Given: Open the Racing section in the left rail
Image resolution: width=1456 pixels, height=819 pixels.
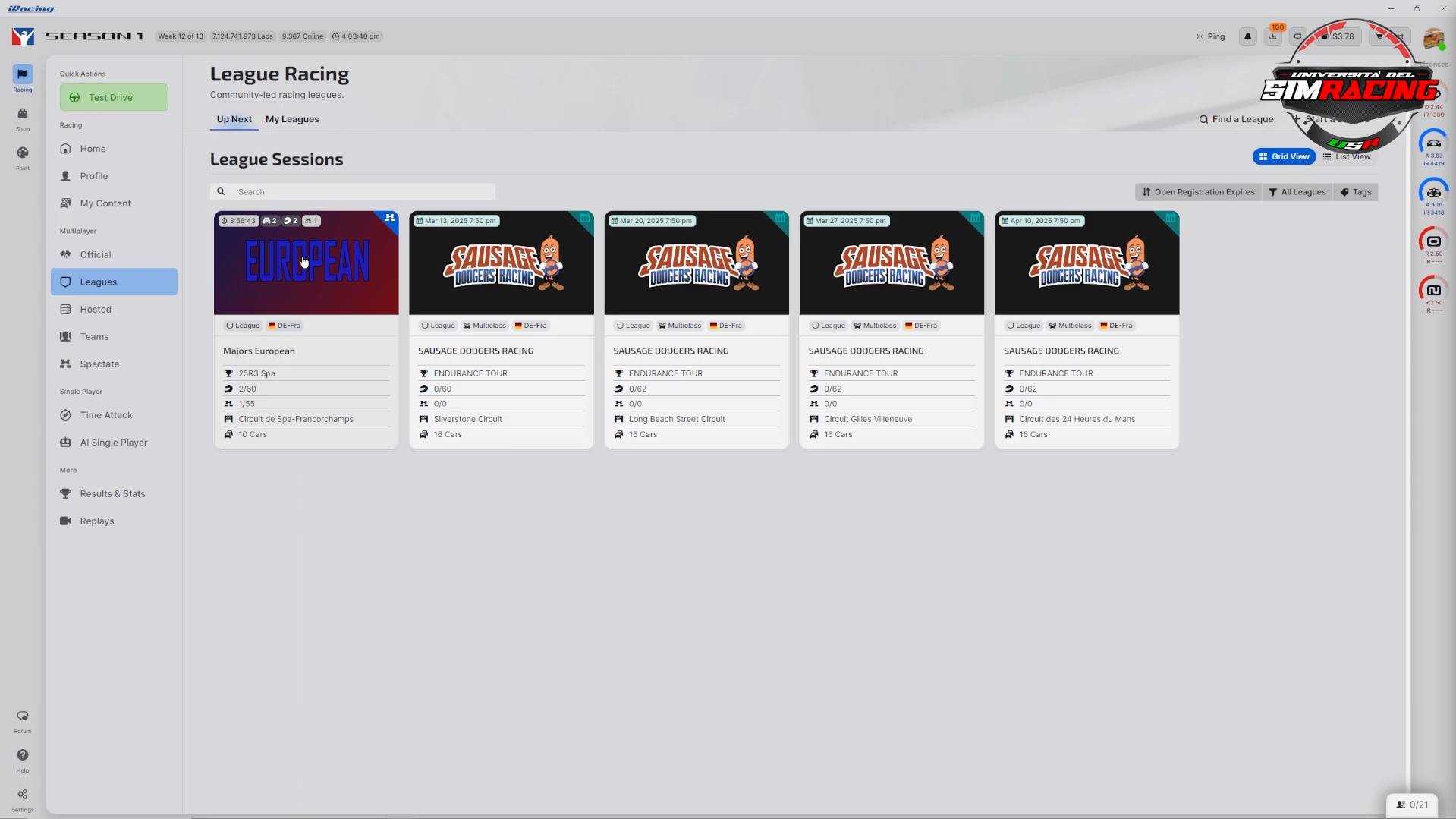Looking at the screenshot, I should [x=22, y=78].
